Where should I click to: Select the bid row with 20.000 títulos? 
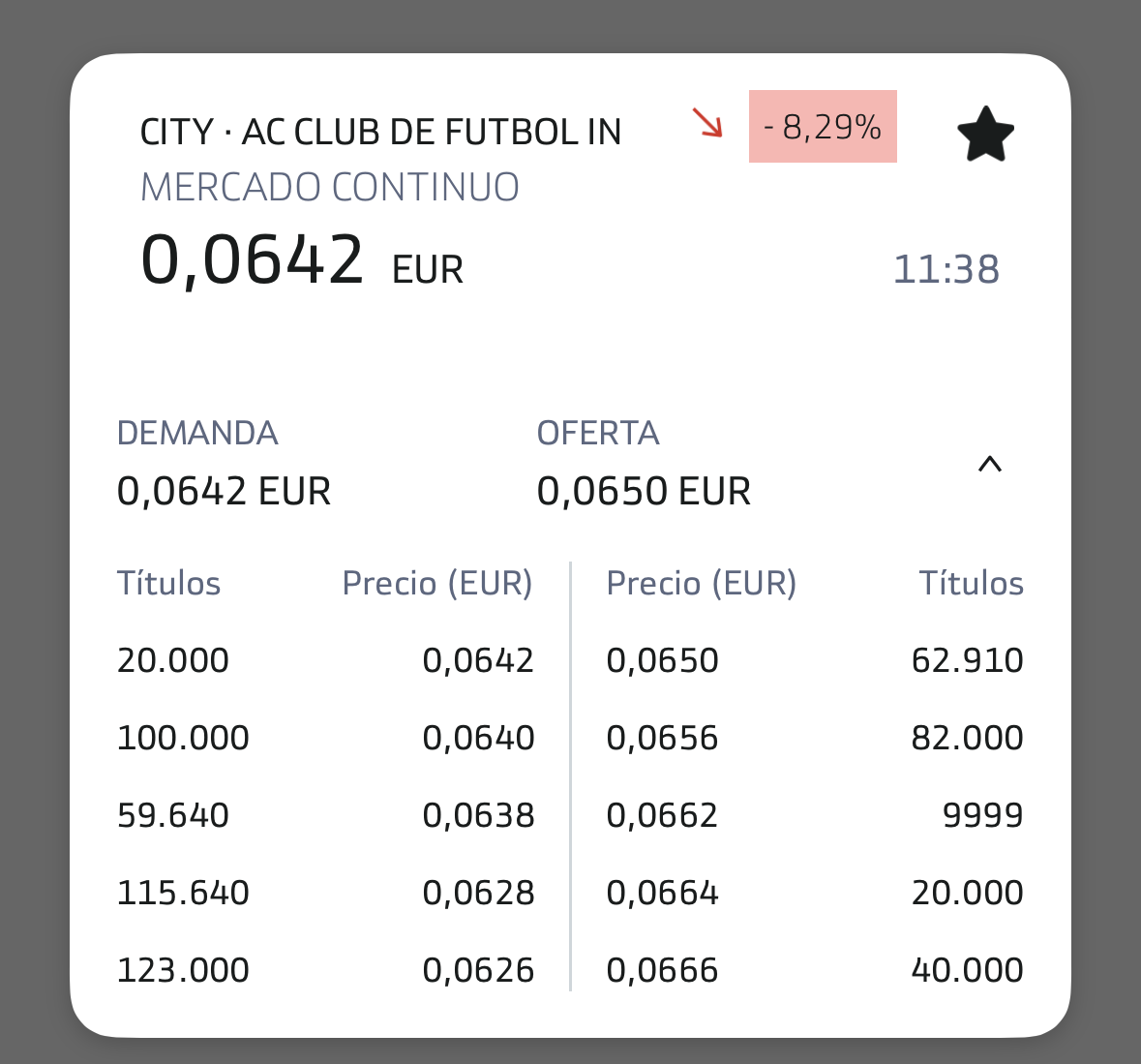(172, 659)
